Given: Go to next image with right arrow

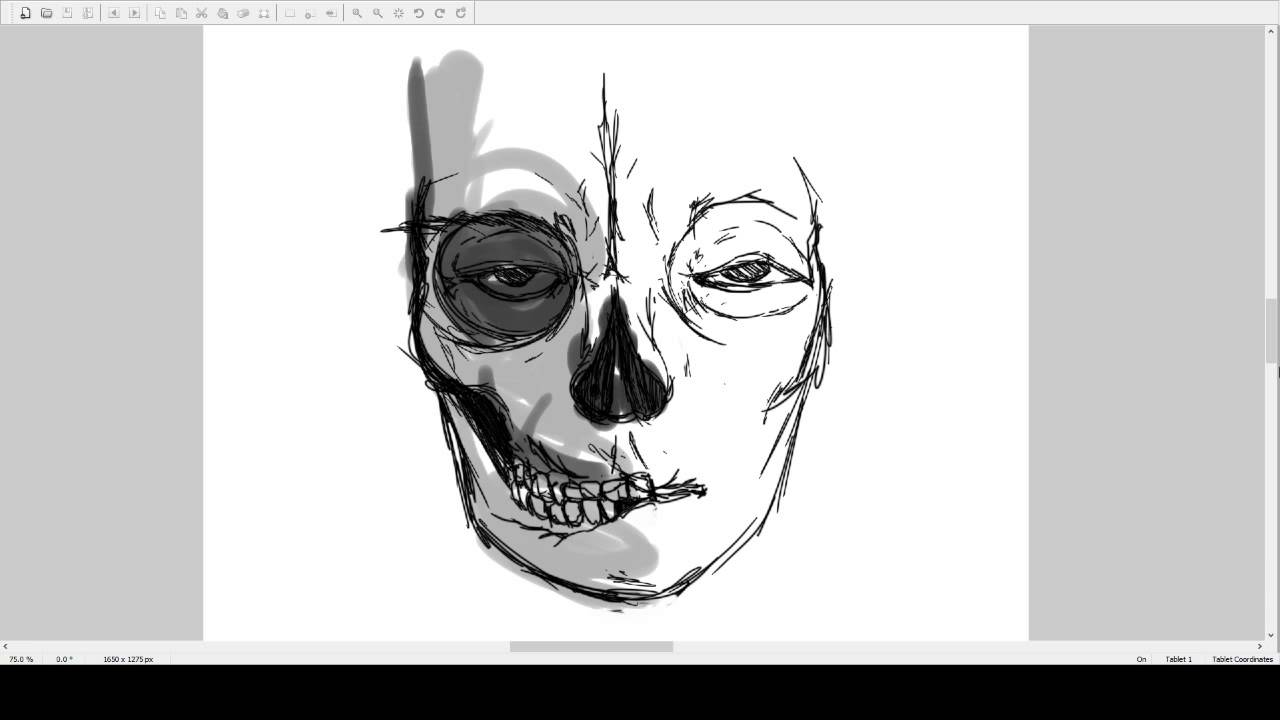Looking at the screenshot, I should tap(134, 13).
